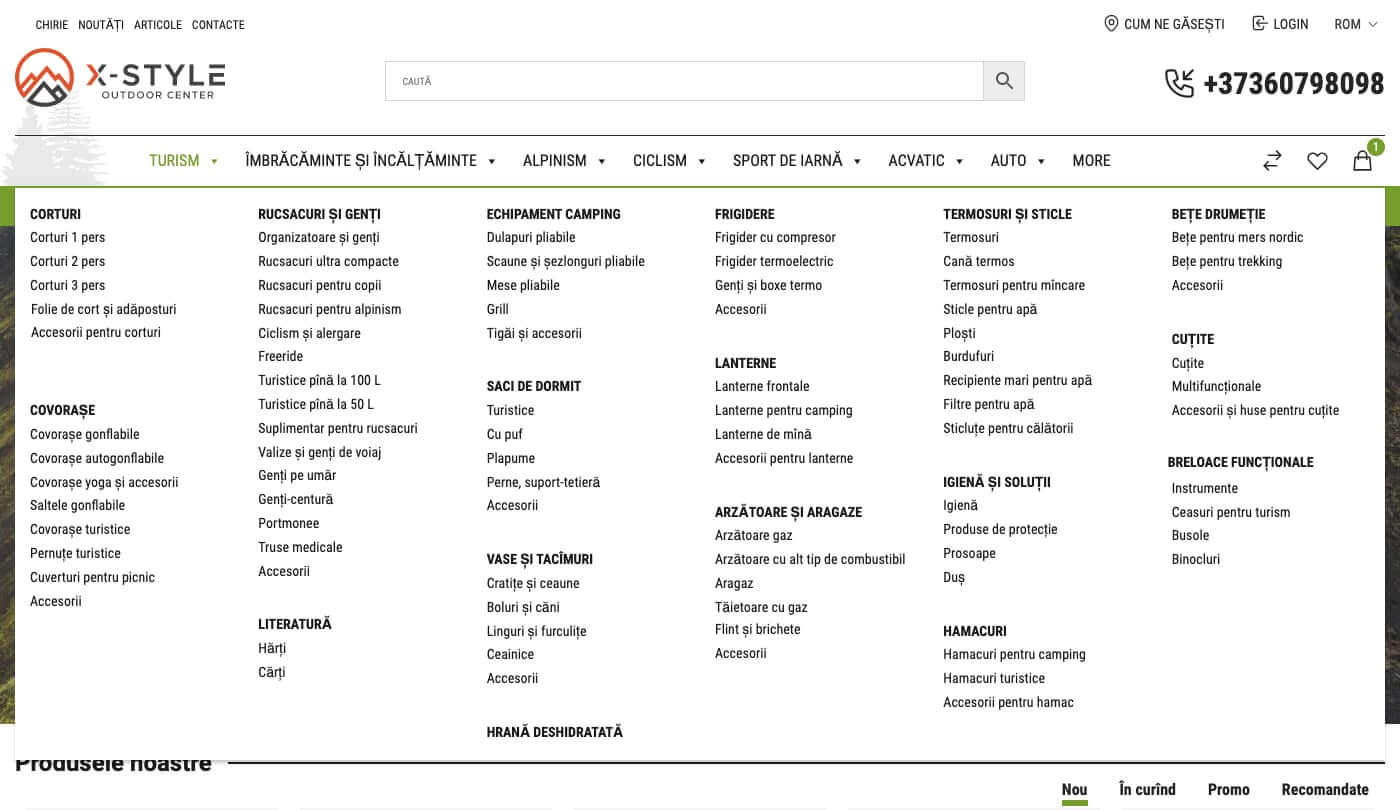
Task: Click the login door icon
Action: point(1259,23)
